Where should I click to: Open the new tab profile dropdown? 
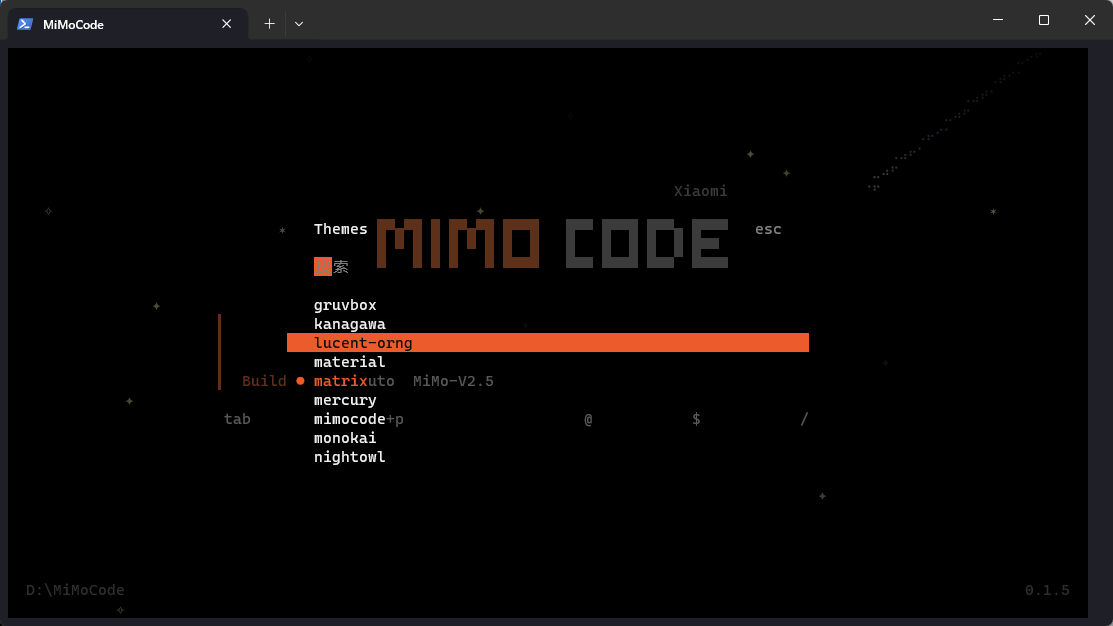(299, 24)
